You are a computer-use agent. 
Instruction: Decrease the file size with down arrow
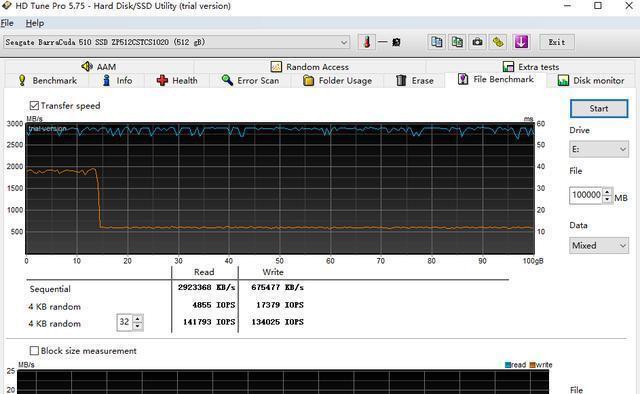[607, 199]
